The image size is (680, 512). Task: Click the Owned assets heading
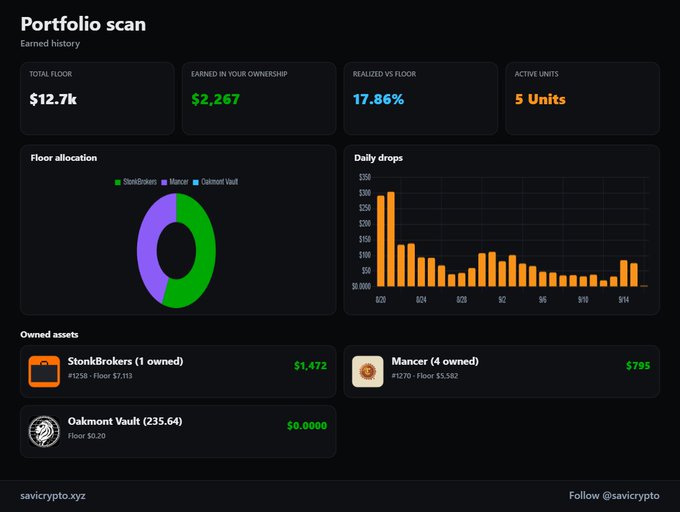(x=49, y=335)
